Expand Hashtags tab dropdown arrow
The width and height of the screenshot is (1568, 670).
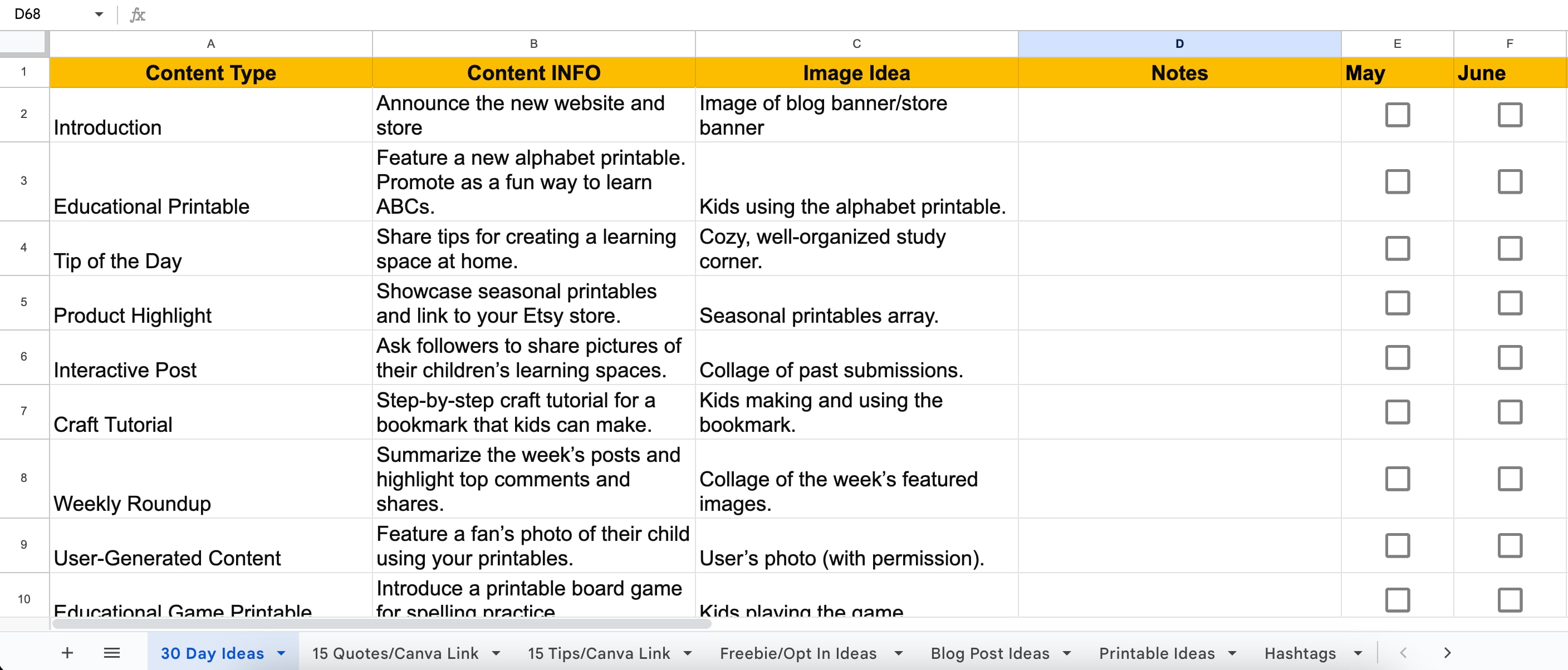pyautogui.click(x=1358, y=653)
